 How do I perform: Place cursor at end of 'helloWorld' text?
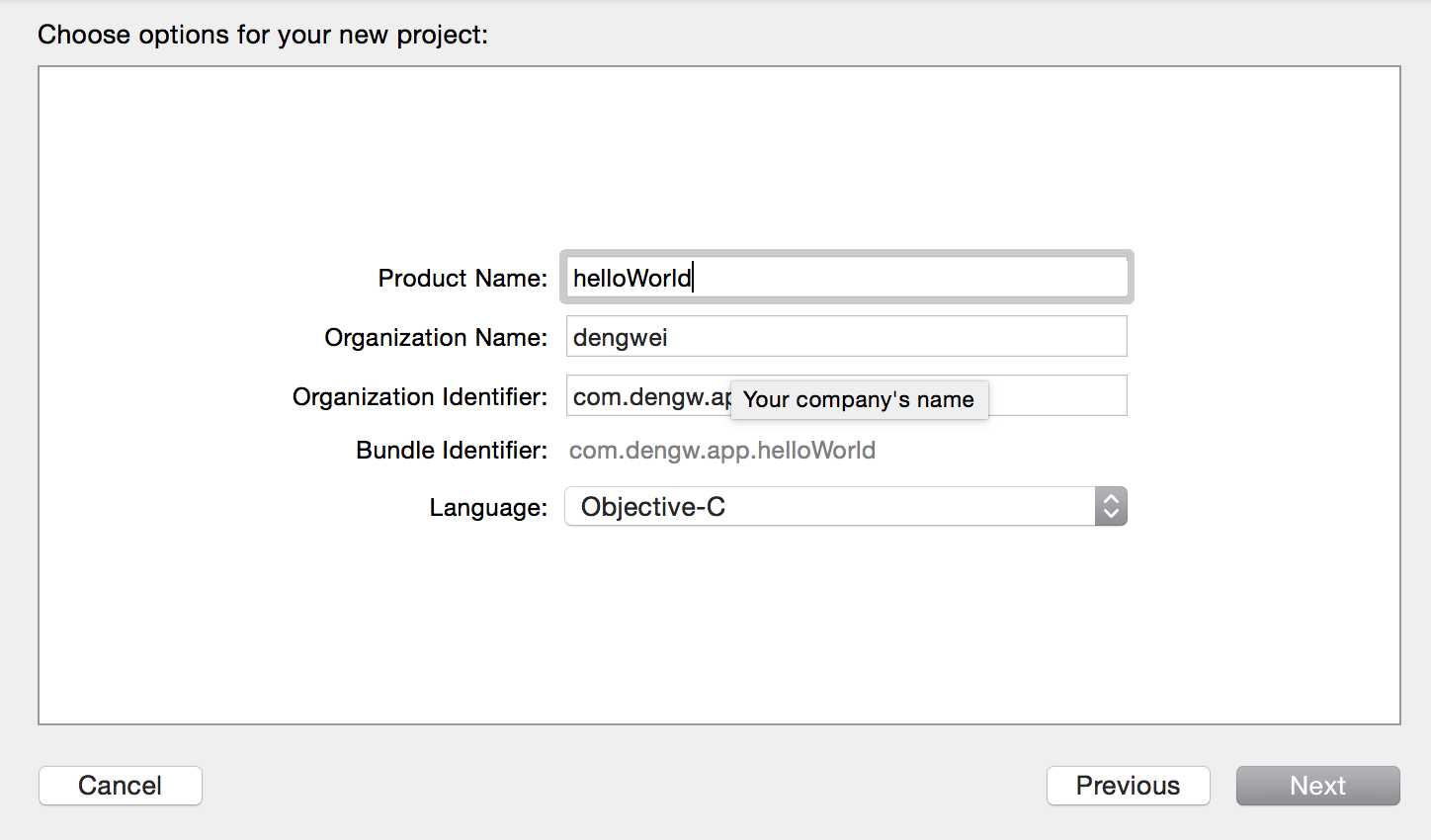pyautogui.click(x=693, y=278)
